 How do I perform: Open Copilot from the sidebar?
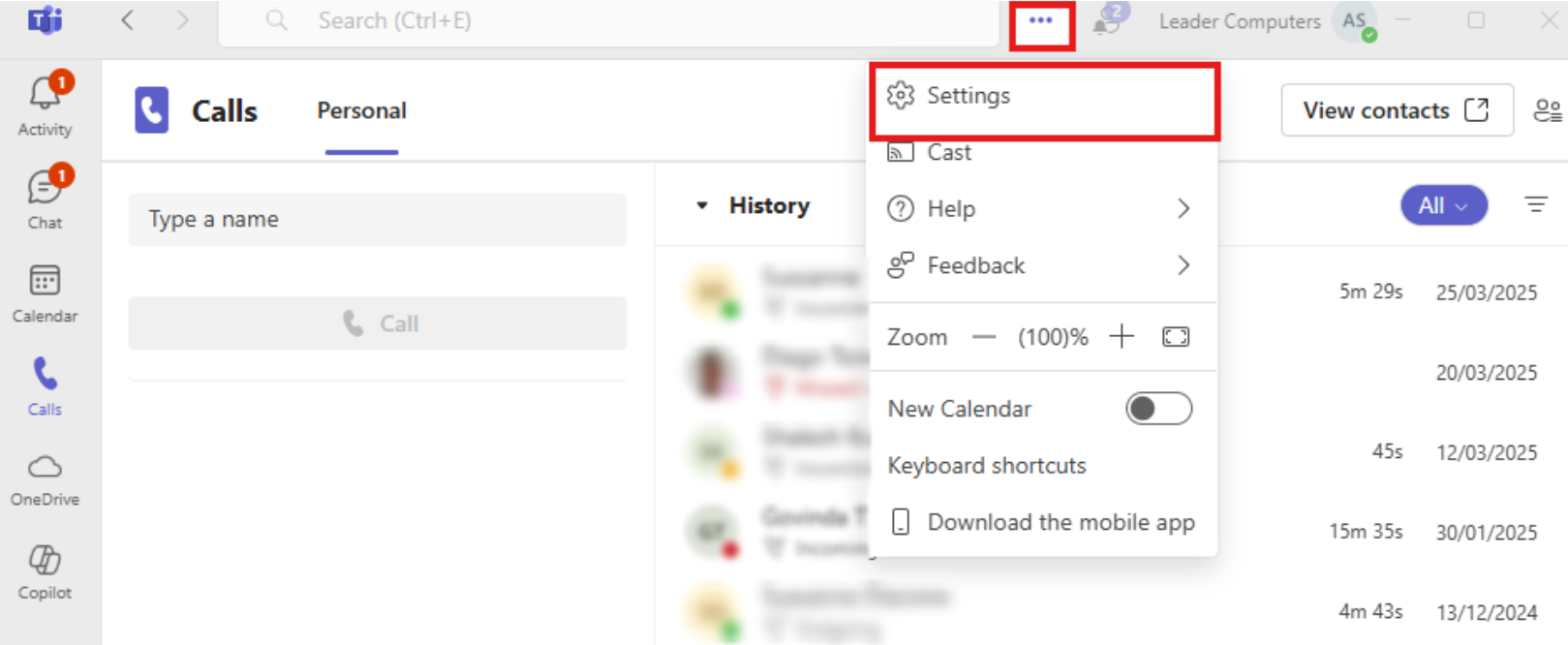point(46,571)
